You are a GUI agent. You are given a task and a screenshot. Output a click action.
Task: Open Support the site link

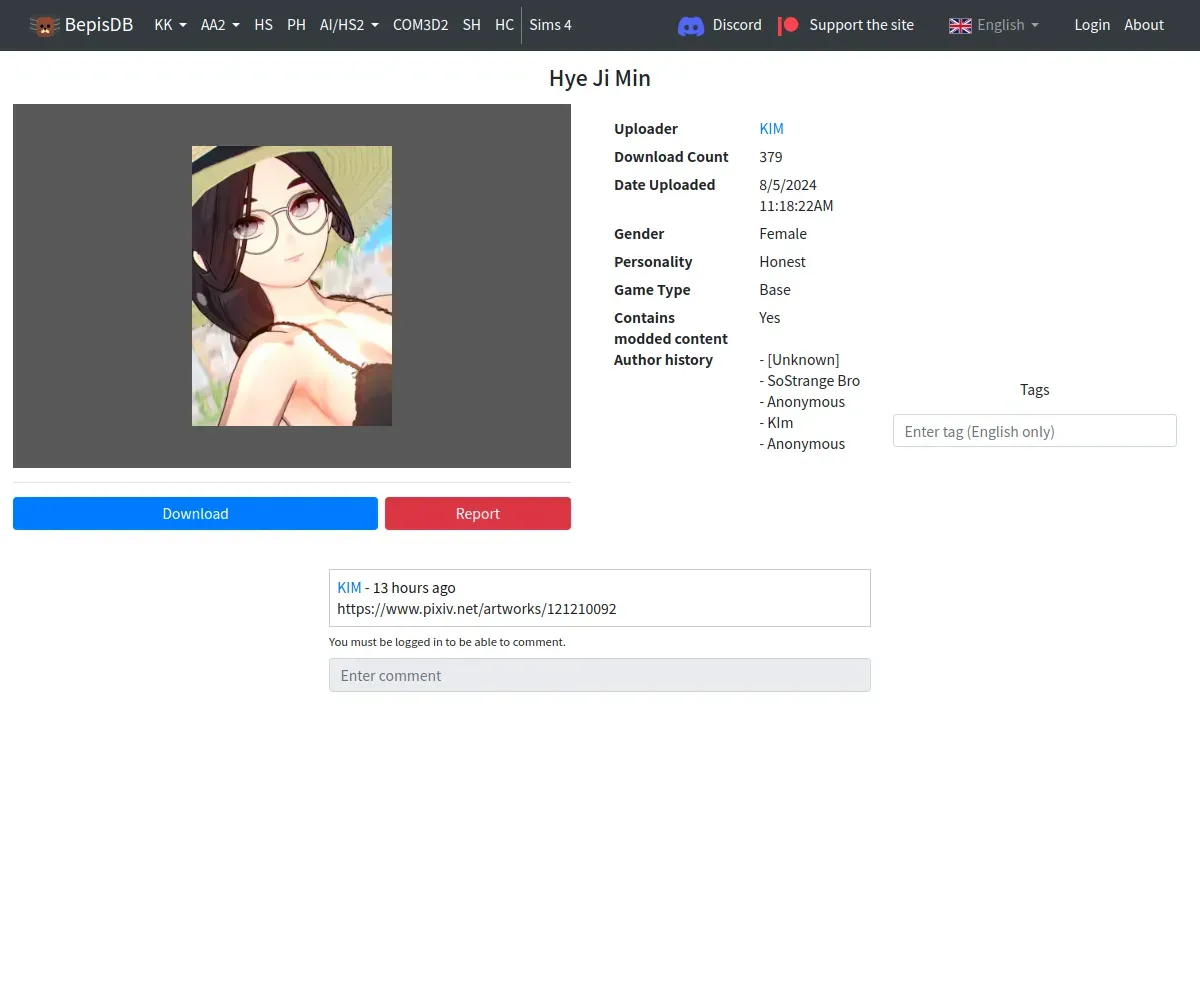[861, 25]
